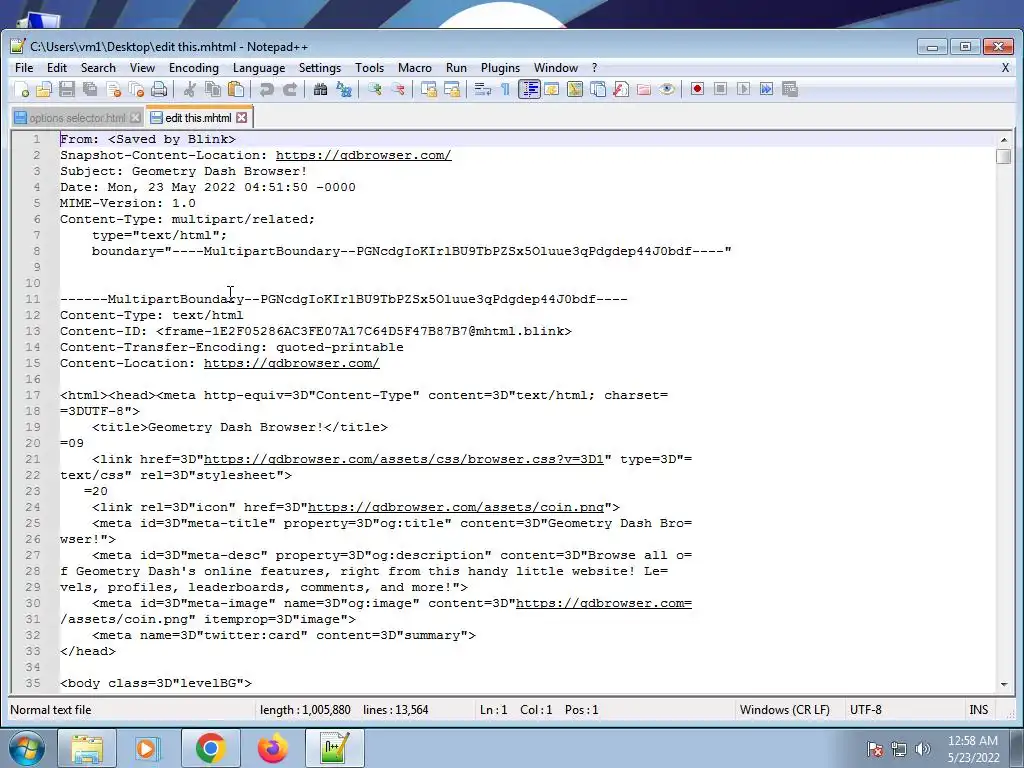Open the ? help menu
Image resolution: width=1024 pixels, height=768 pixels.
click(594, 68)
